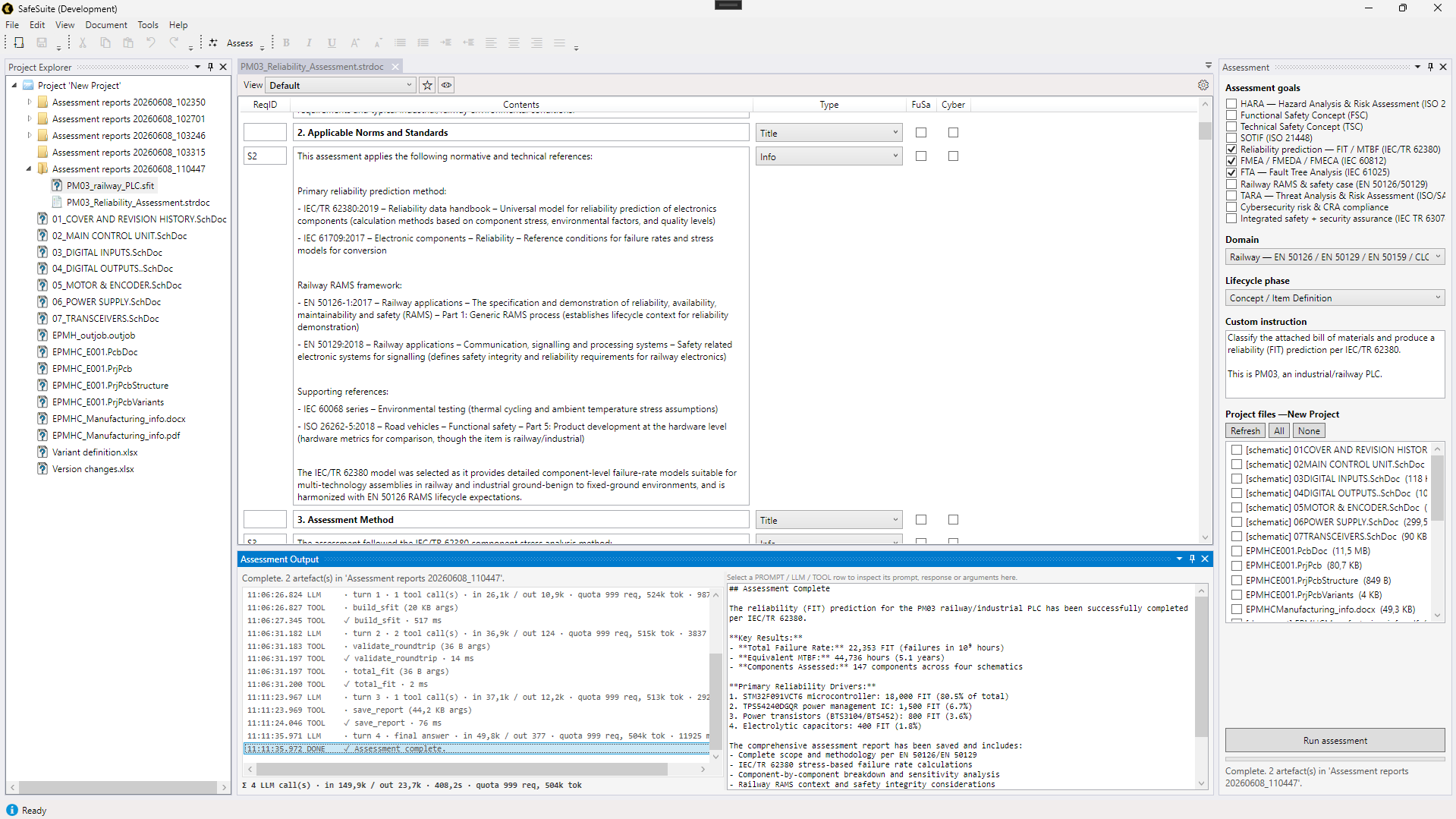Click the Undo arrow icon
The image size is (1456, 819).
click(x=151, y=43)
